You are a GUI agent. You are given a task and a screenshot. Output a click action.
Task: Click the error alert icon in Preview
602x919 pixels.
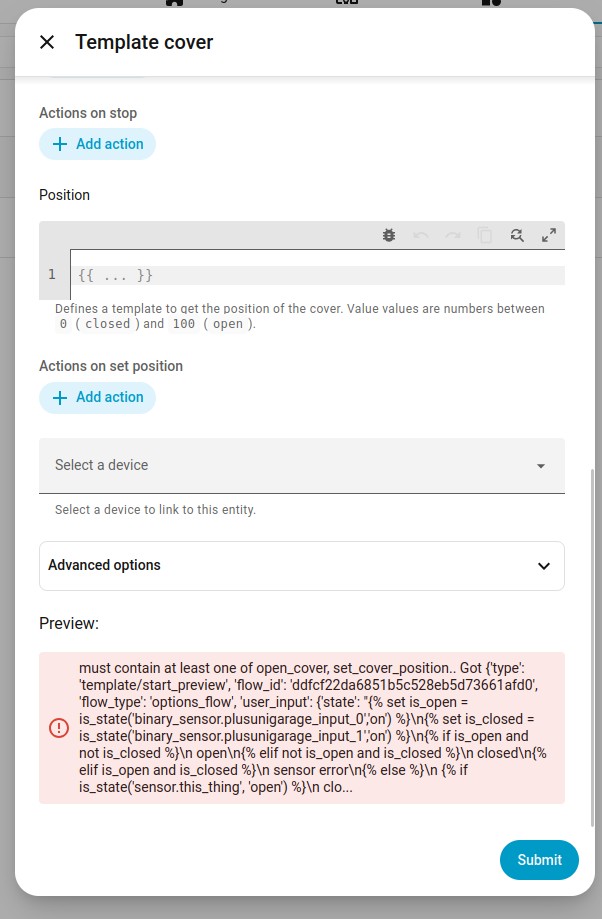tap(59, 728)
